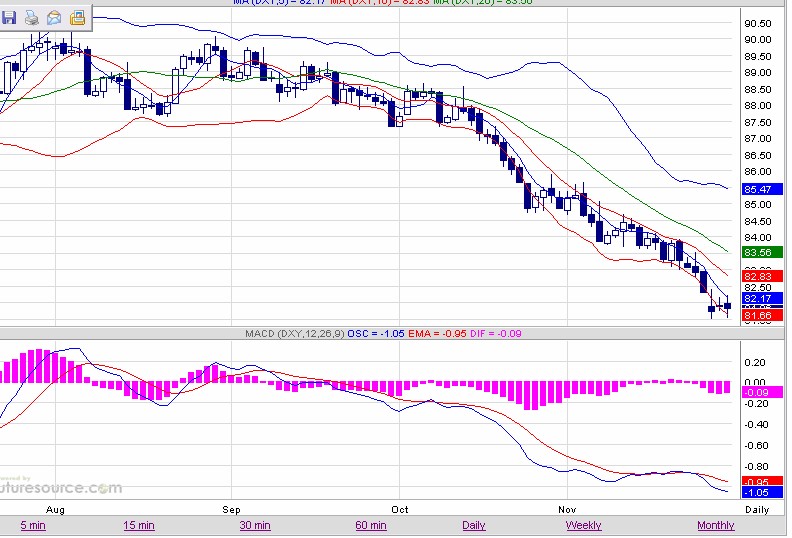Select the 30 min timeframe link

[x=255, y=525]
